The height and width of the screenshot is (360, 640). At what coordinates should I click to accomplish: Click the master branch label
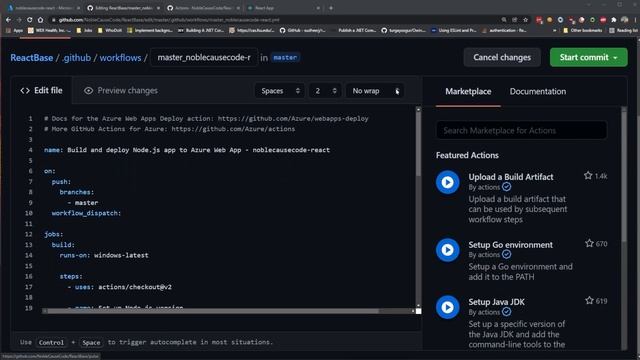pyautogui.click(x=285, y=58)
